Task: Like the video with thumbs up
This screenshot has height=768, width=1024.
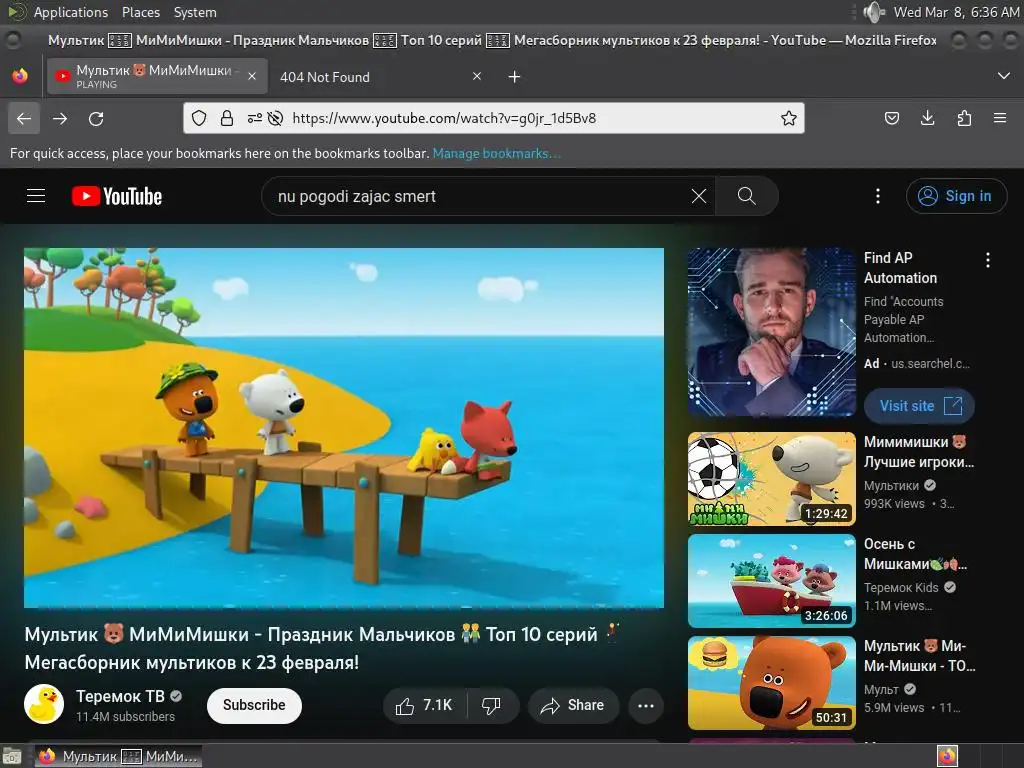Action: coord(424,705)
